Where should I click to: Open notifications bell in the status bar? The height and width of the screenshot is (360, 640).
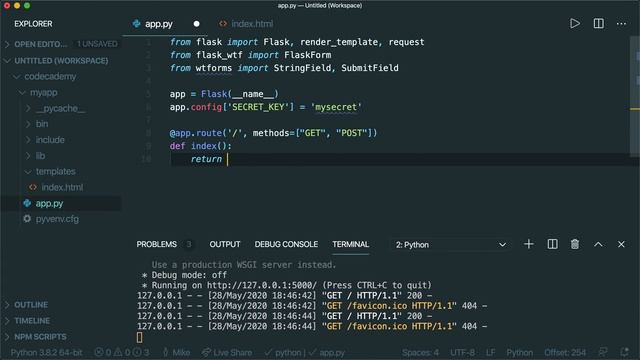coord(624,352)
